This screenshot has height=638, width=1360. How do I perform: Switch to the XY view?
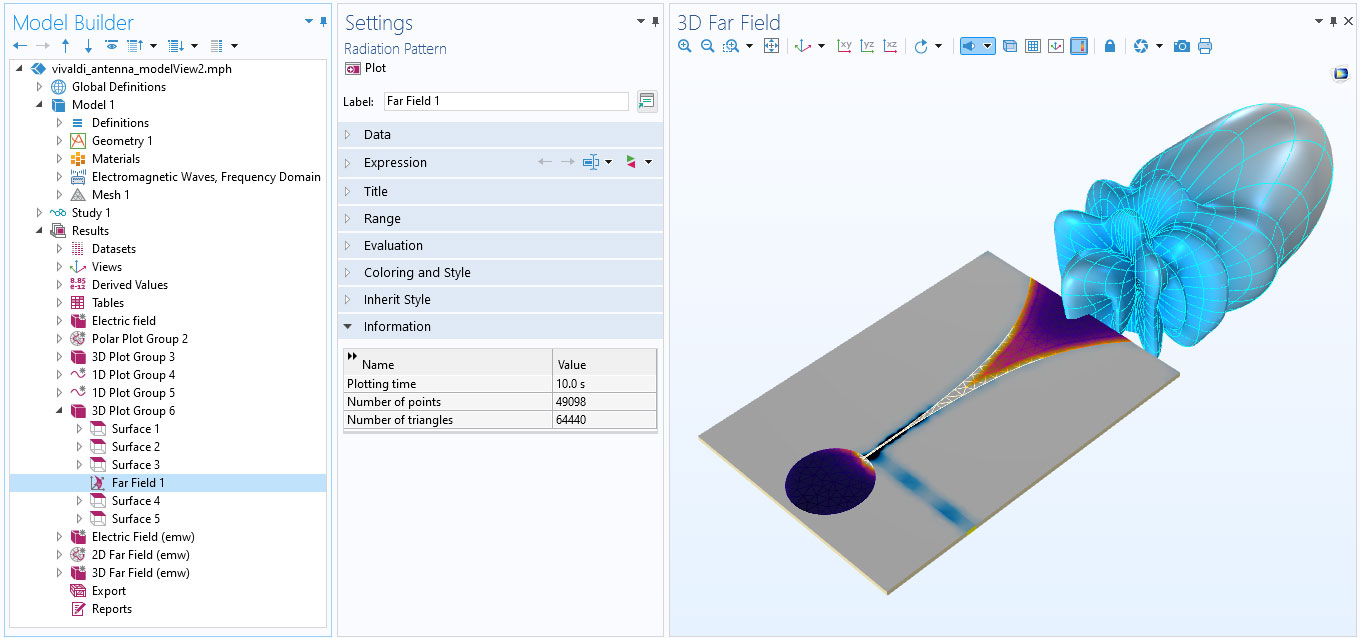tap(845, 46)
